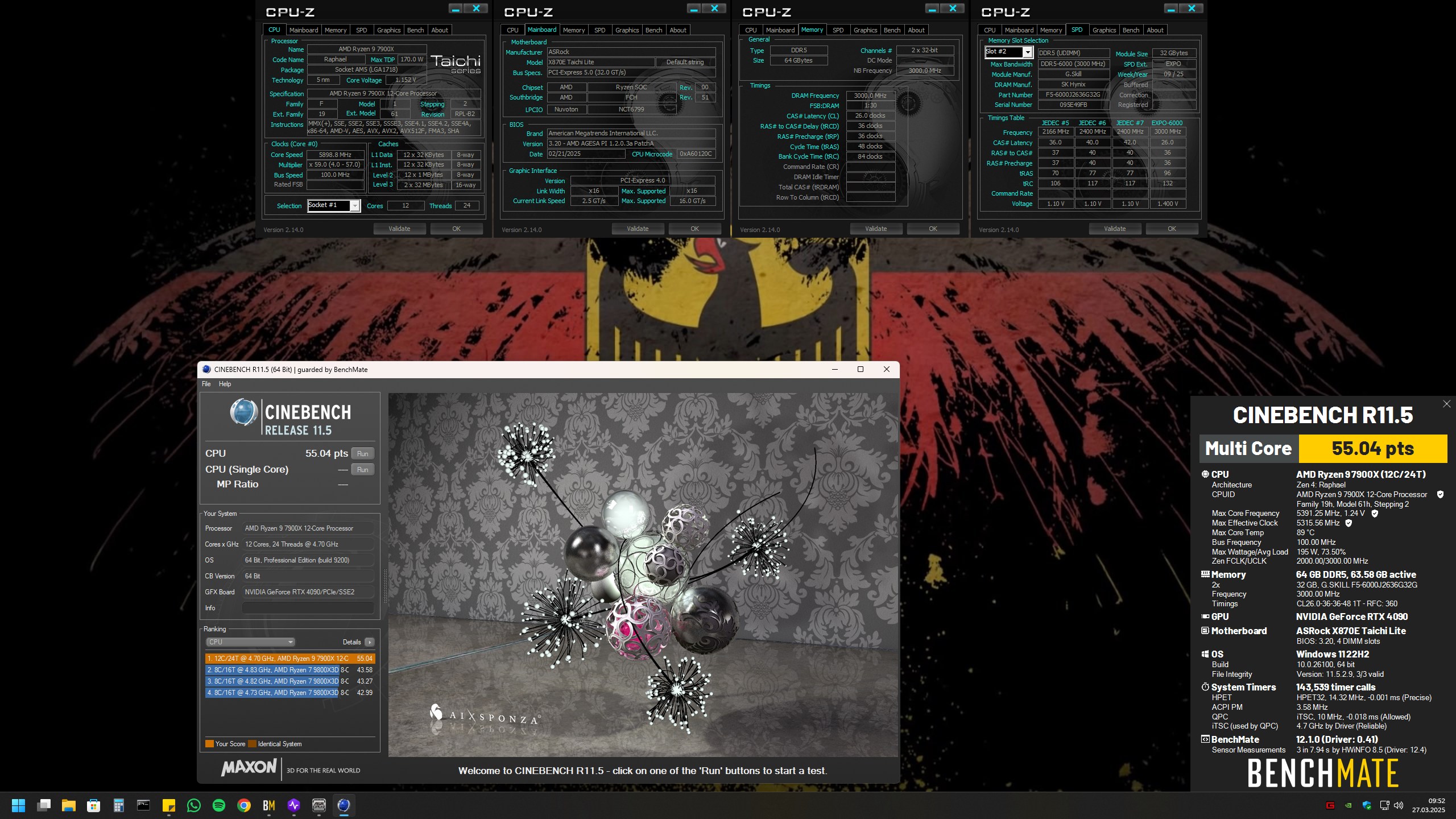
Task: Open network status tray icon
Action: pyautogui.click(x=1385, y=805)
